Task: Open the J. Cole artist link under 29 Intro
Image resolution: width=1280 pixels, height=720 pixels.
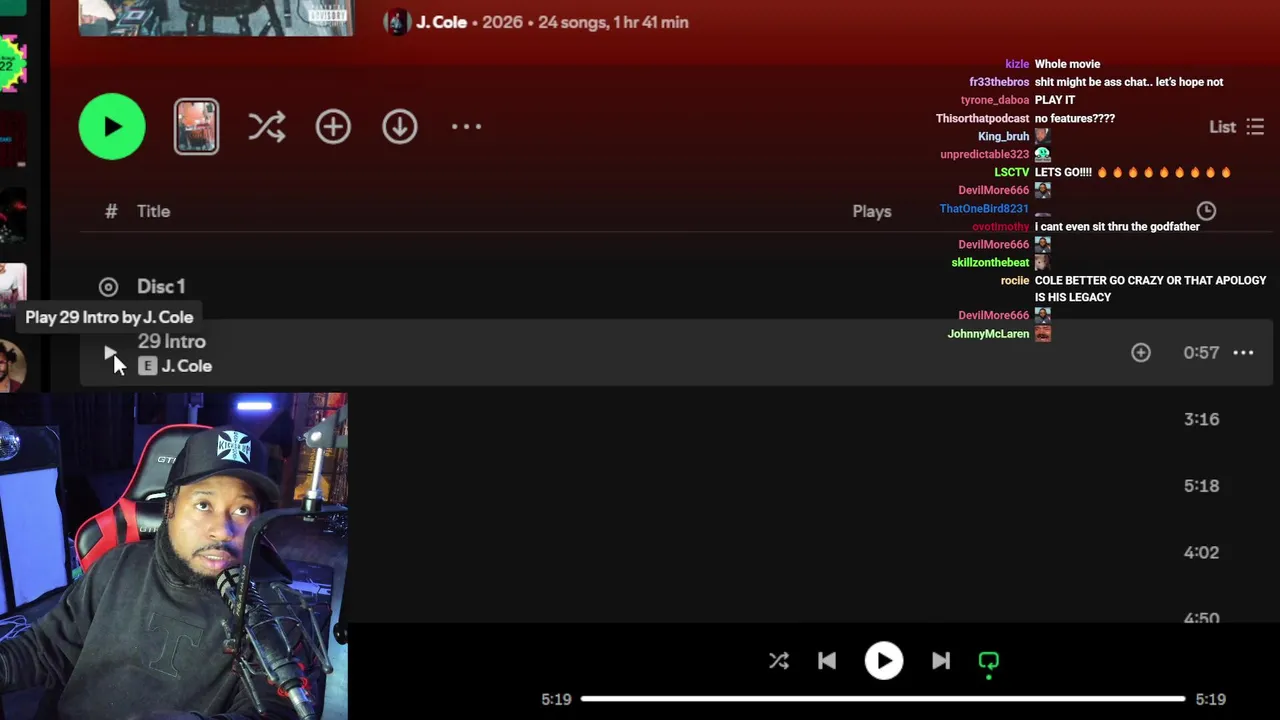Action: [x=186, y=366]
